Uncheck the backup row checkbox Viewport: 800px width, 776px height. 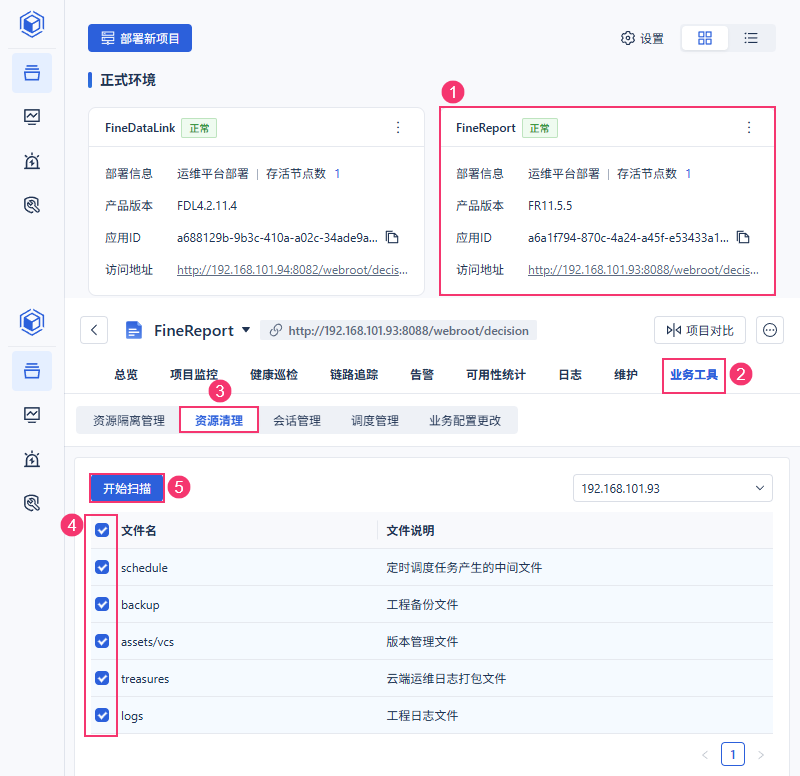tap(102, 604)
